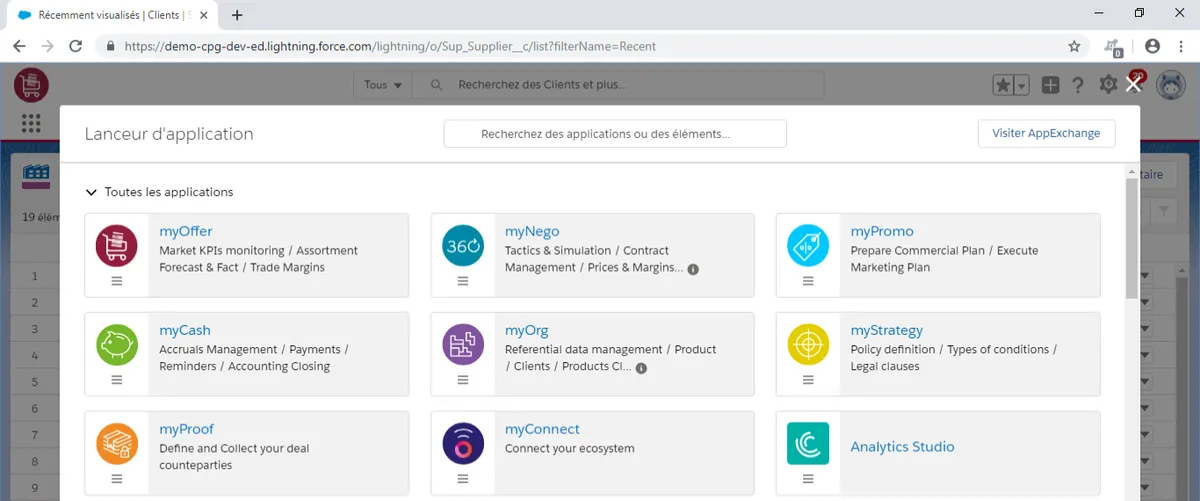Open the myStrategy target icon

point(808,345)
